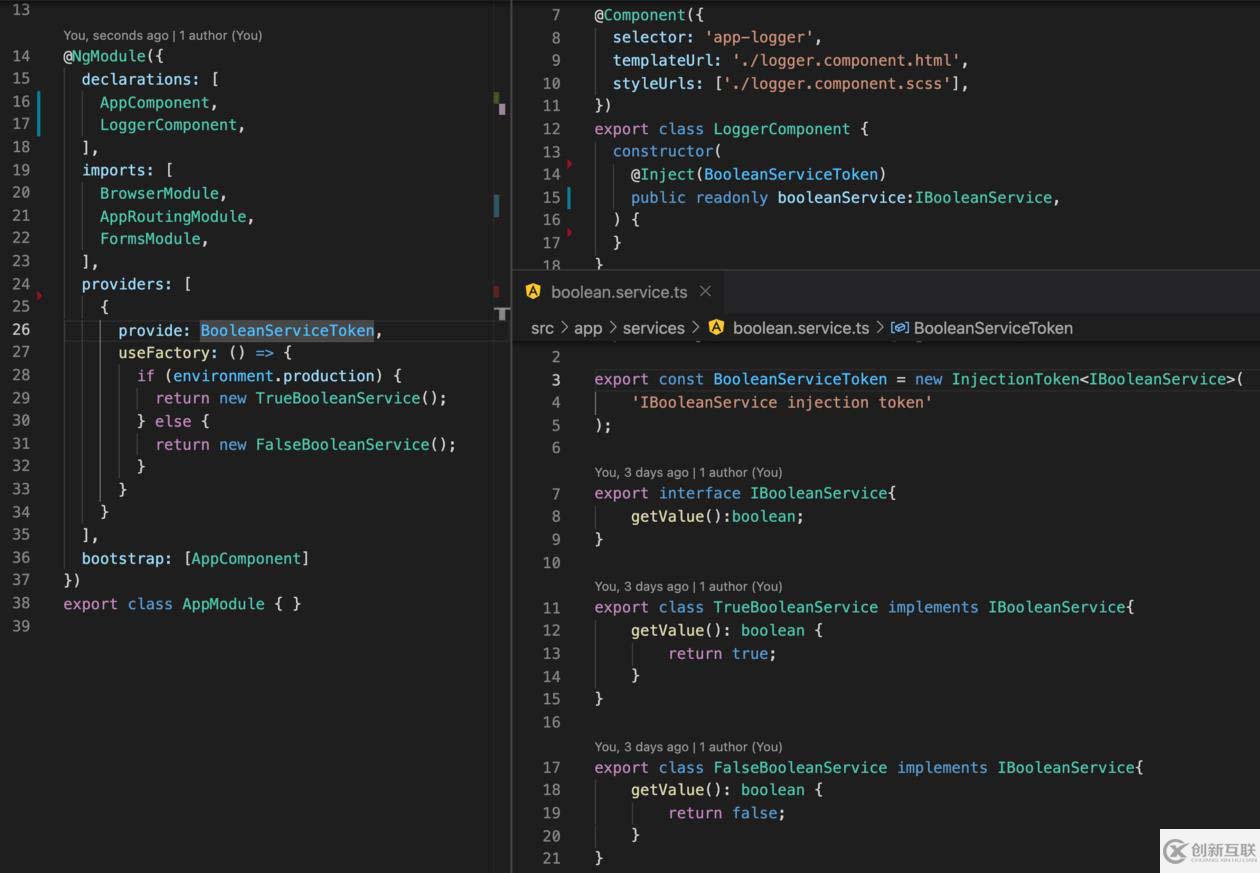Image resolution: width=1260 pixels, height=873 pixels.
Task: Open the 'You, seconds ago' code lens above @NgModule
Action: coord(162,35)
